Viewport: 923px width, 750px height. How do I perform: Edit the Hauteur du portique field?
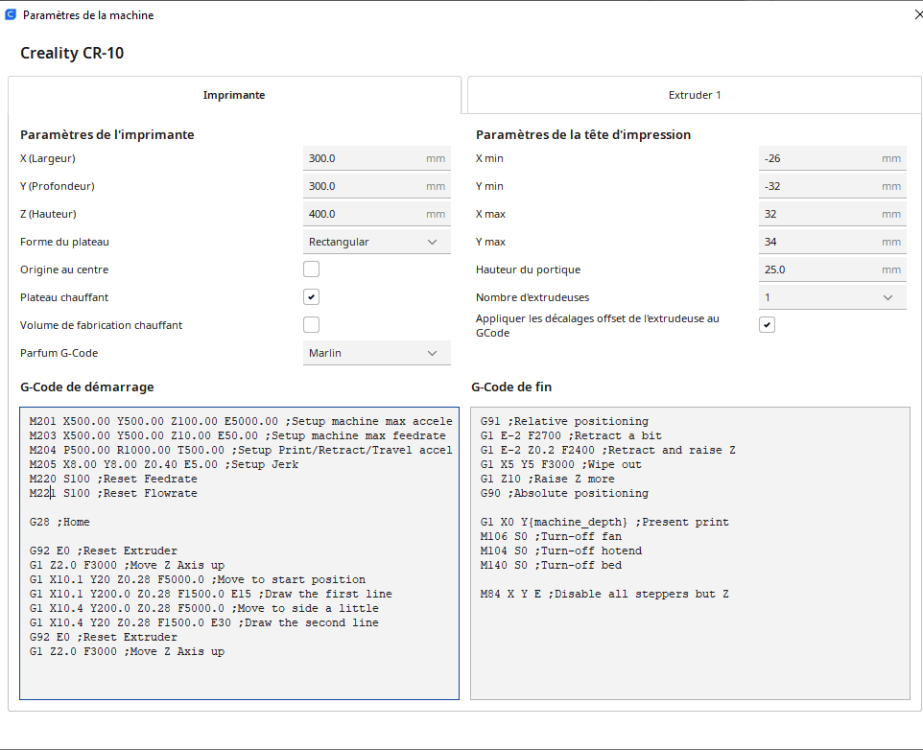pos(832,270)
